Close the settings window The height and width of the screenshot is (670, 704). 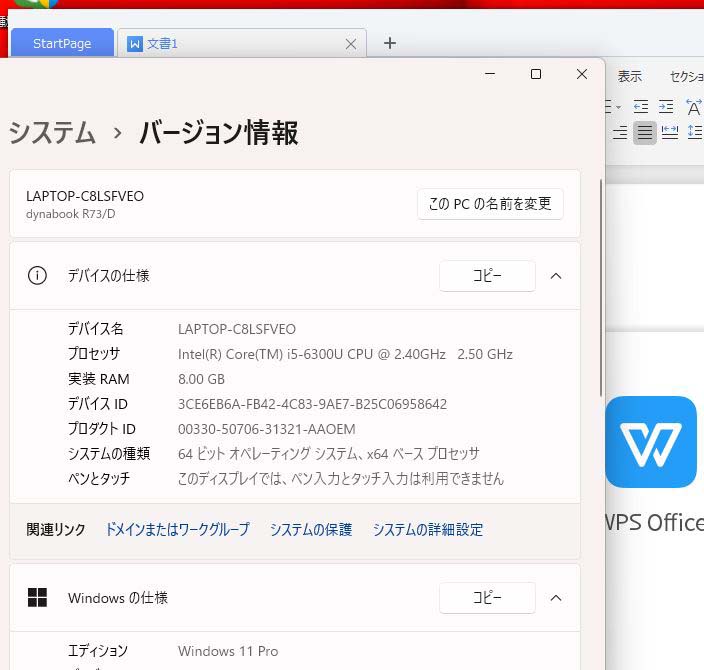[x=581, y=74]
